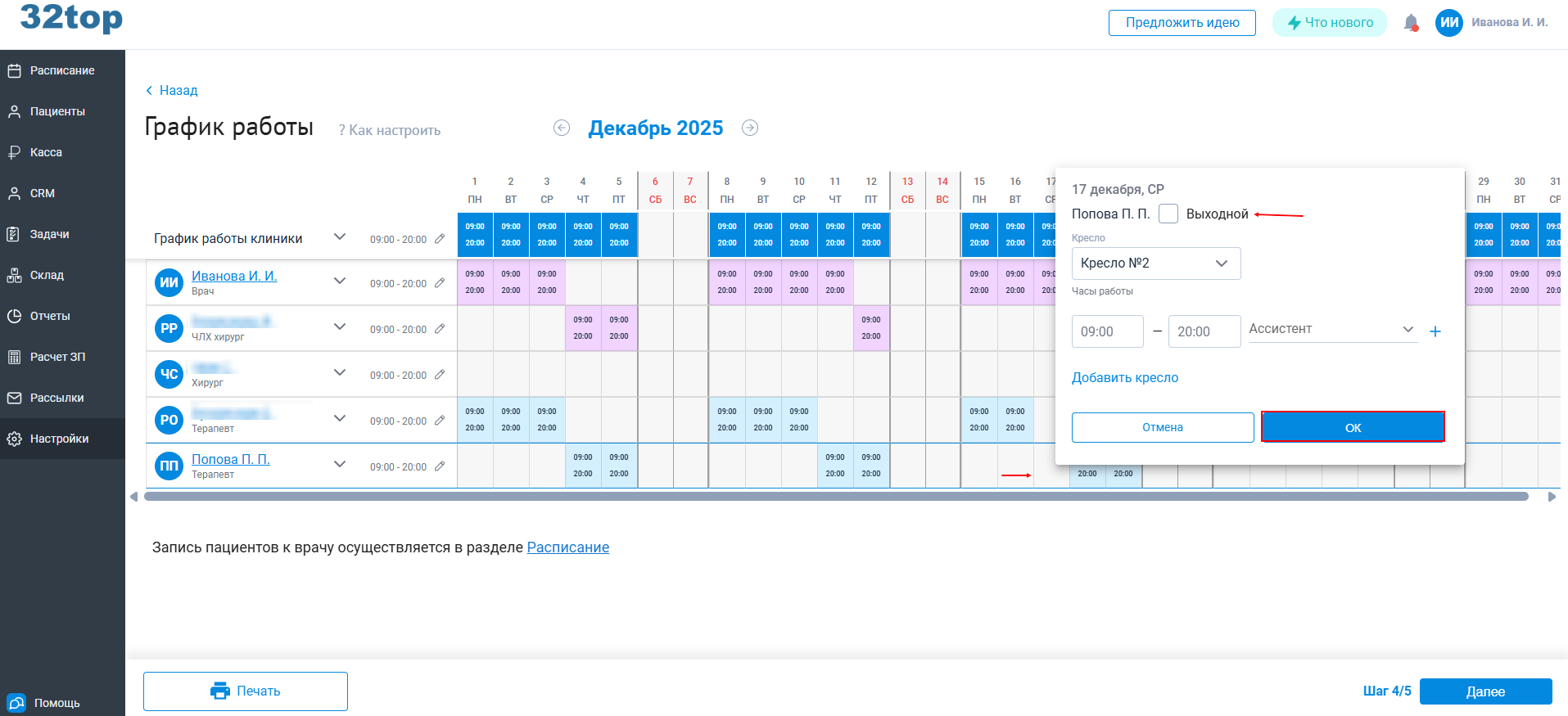The width and height of the screenshot is (1568, 716).
Task: Edit Попова П. П. hours pencil icon
Action: pyautogui.click(x=440, y=466)
